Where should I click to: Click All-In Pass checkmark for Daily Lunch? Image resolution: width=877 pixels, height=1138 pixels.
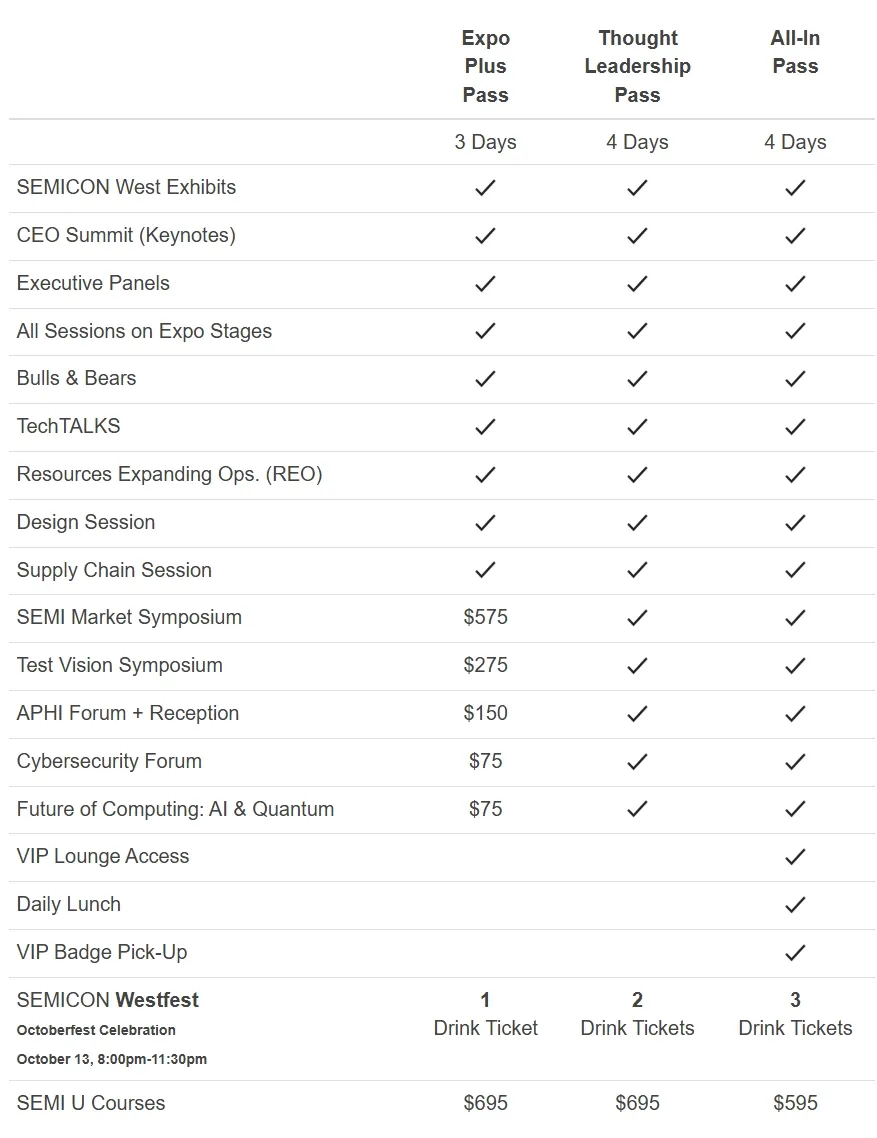pyautogui.click(x=795, y=905)
